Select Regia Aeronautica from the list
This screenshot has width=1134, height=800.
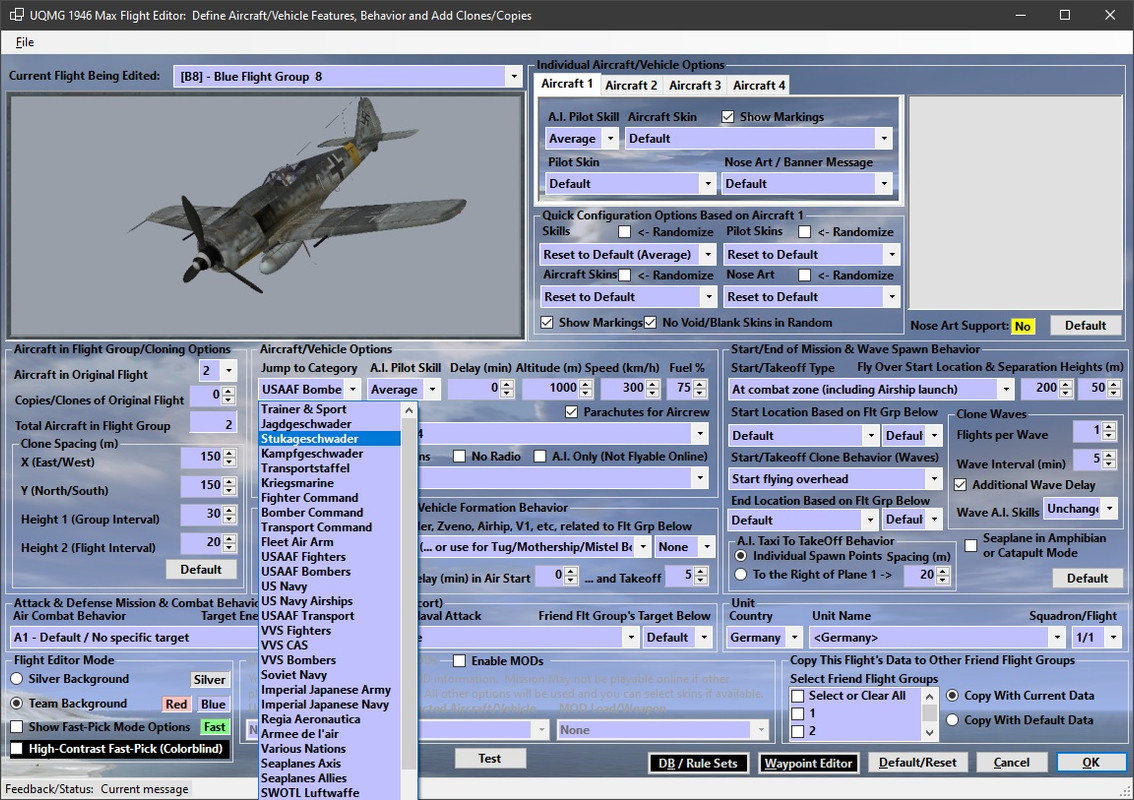(329, 719)
